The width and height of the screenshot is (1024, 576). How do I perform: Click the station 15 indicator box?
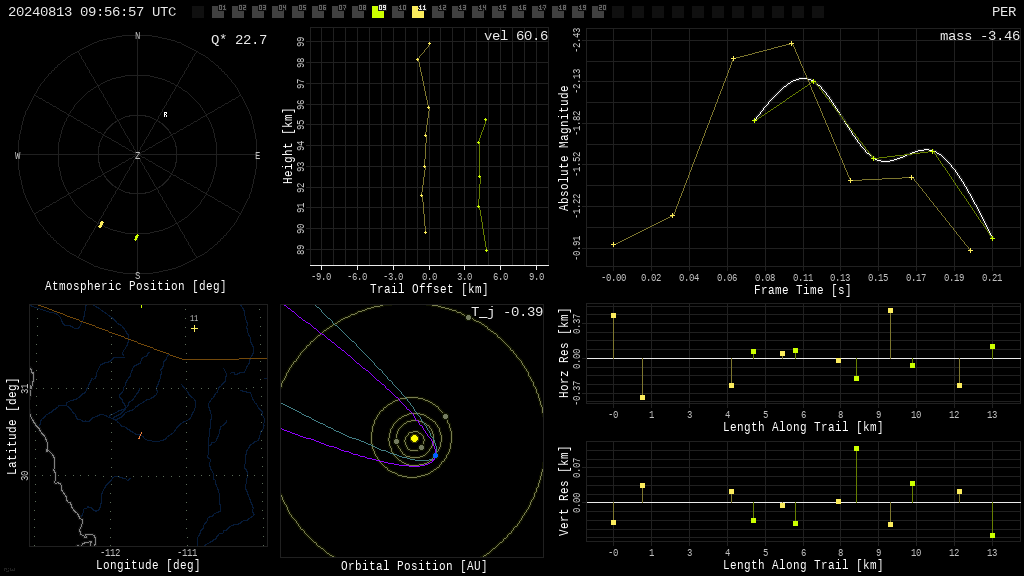click(498, 12)
